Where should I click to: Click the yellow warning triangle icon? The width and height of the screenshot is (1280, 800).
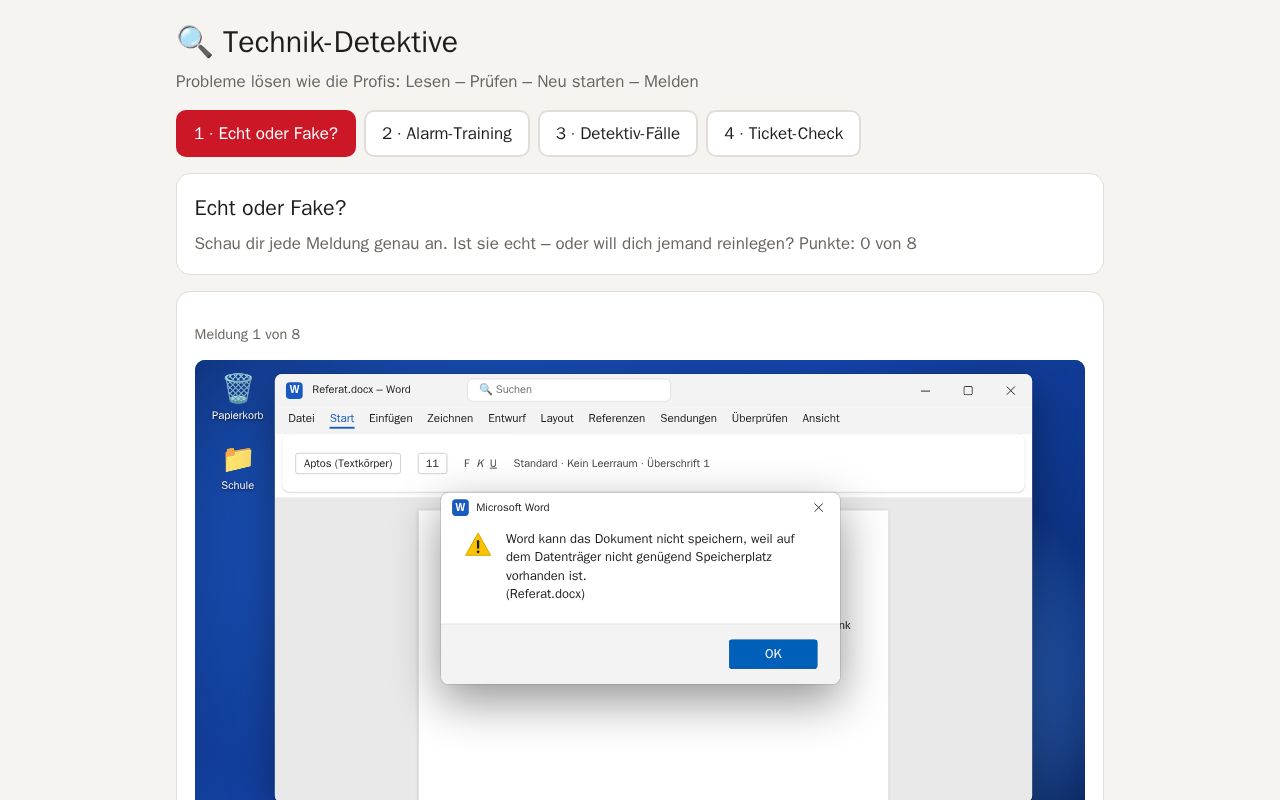[478, 545]
